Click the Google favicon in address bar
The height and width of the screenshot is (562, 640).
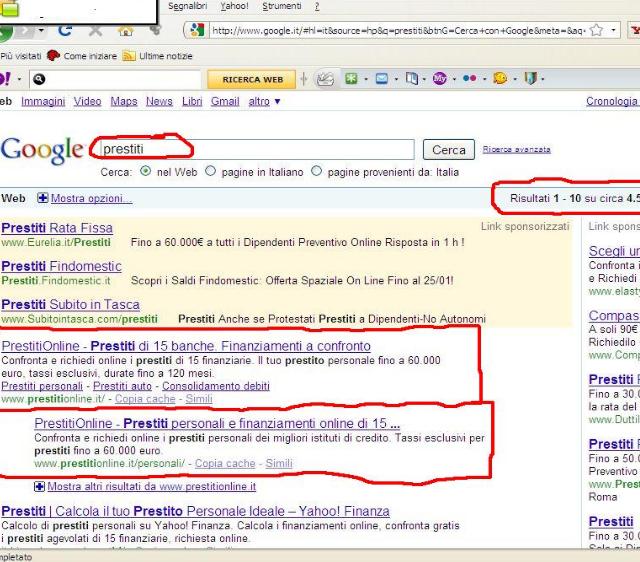[x=197, y=30]
